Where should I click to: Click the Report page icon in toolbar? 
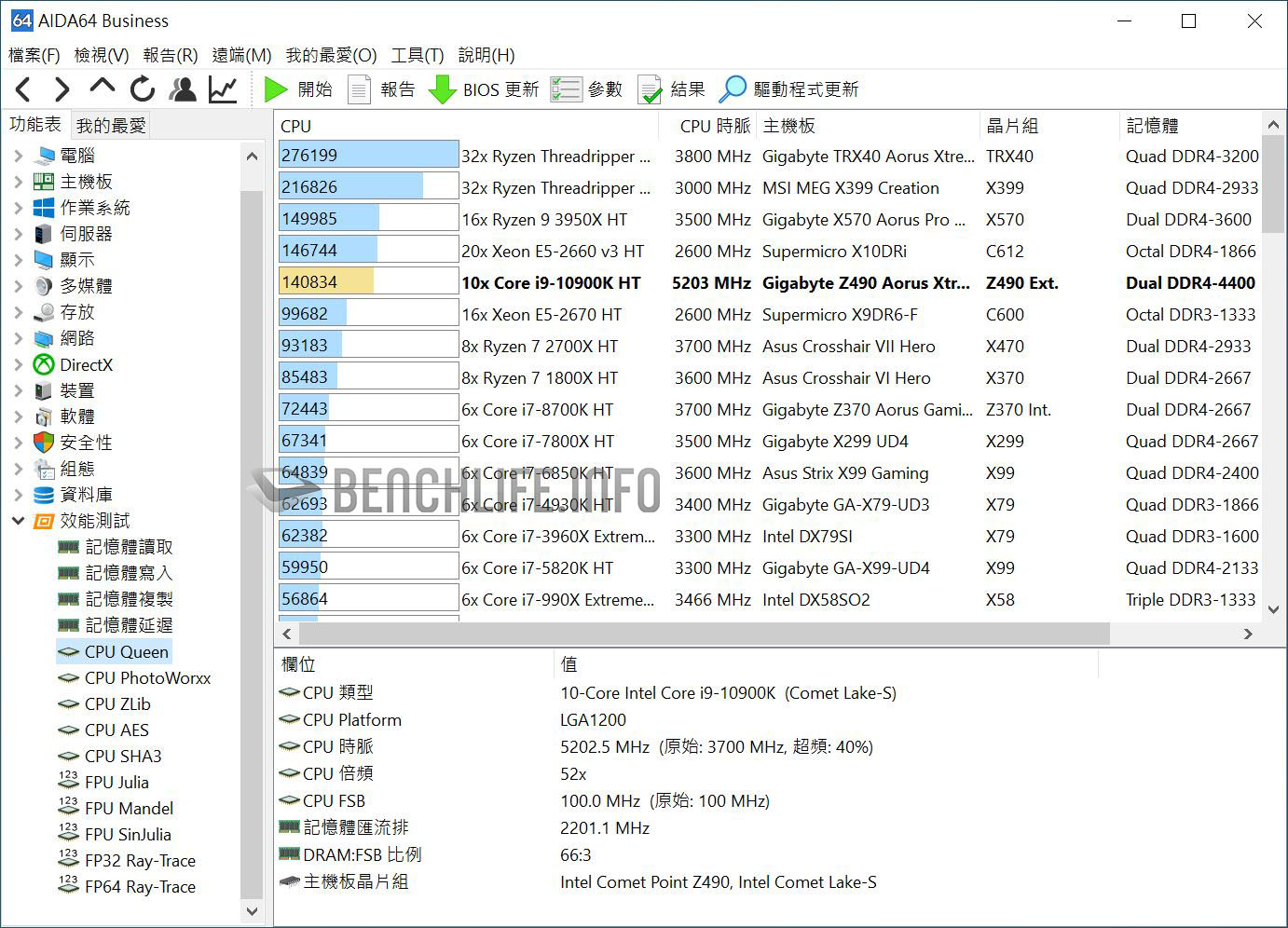click(359, 89)
